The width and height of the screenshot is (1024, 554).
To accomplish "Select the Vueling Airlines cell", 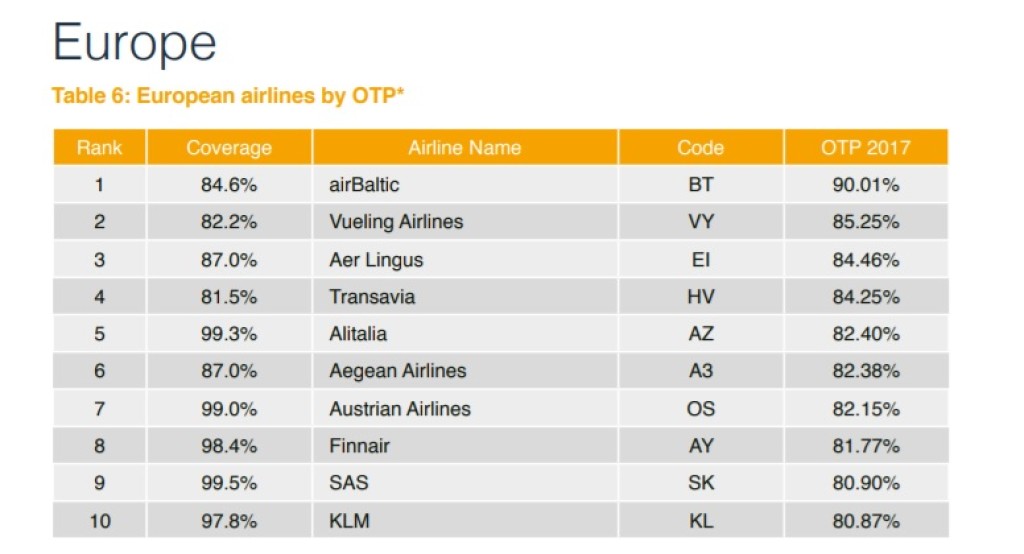I will (396, 222).
